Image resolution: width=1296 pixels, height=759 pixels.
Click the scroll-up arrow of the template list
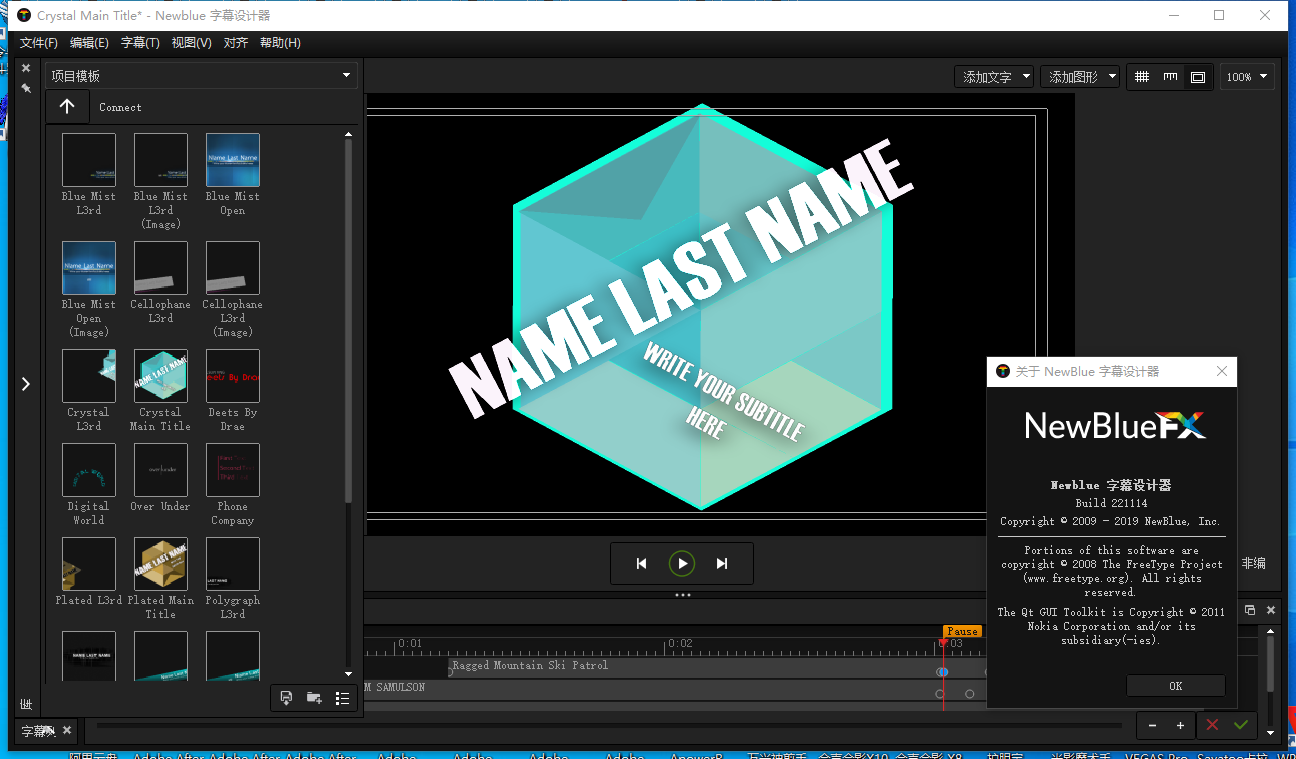click(349, 134)
